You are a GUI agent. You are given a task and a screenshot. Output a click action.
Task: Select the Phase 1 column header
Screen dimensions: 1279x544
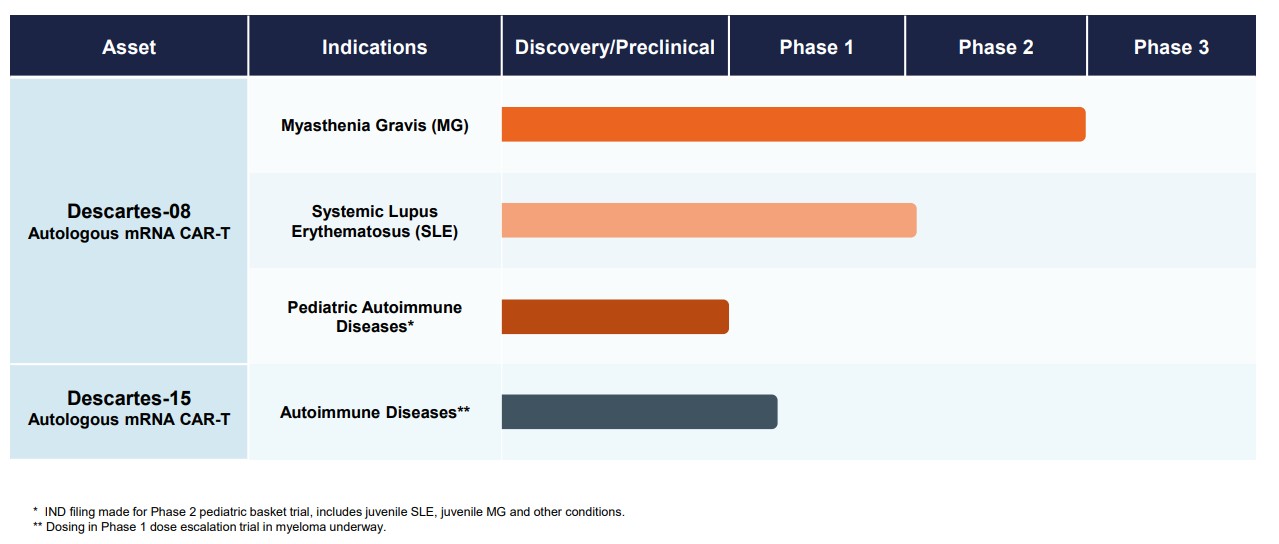point(817,47)
